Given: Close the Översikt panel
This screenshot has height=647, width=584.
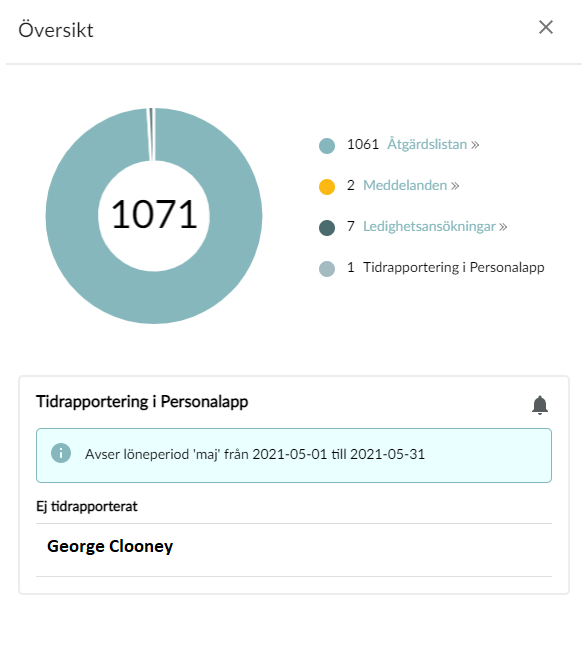Looking at the screenshot, I should (x=546, y=28).
